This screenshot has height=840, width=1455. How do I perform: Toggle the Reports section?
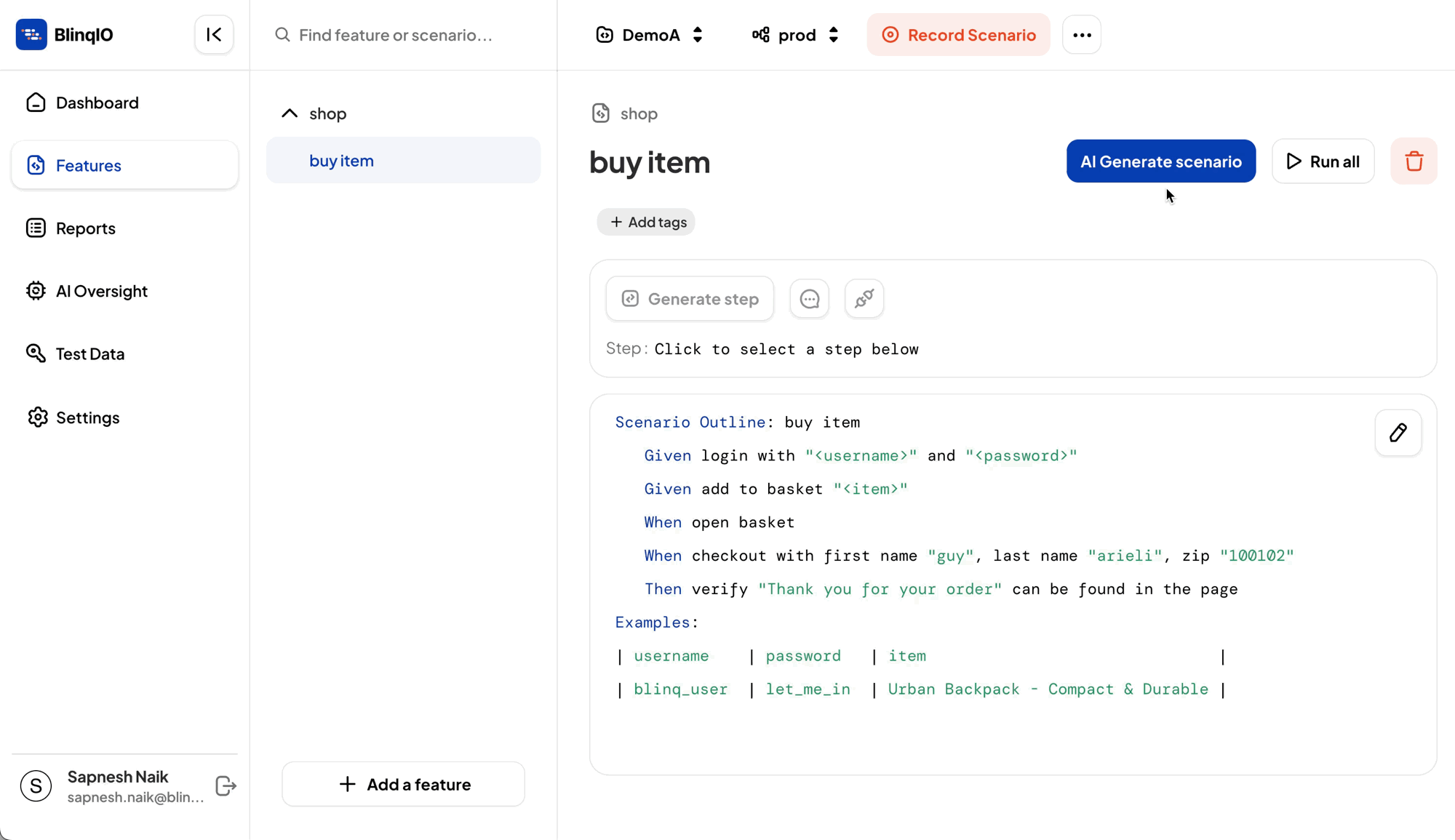[86, 228]
